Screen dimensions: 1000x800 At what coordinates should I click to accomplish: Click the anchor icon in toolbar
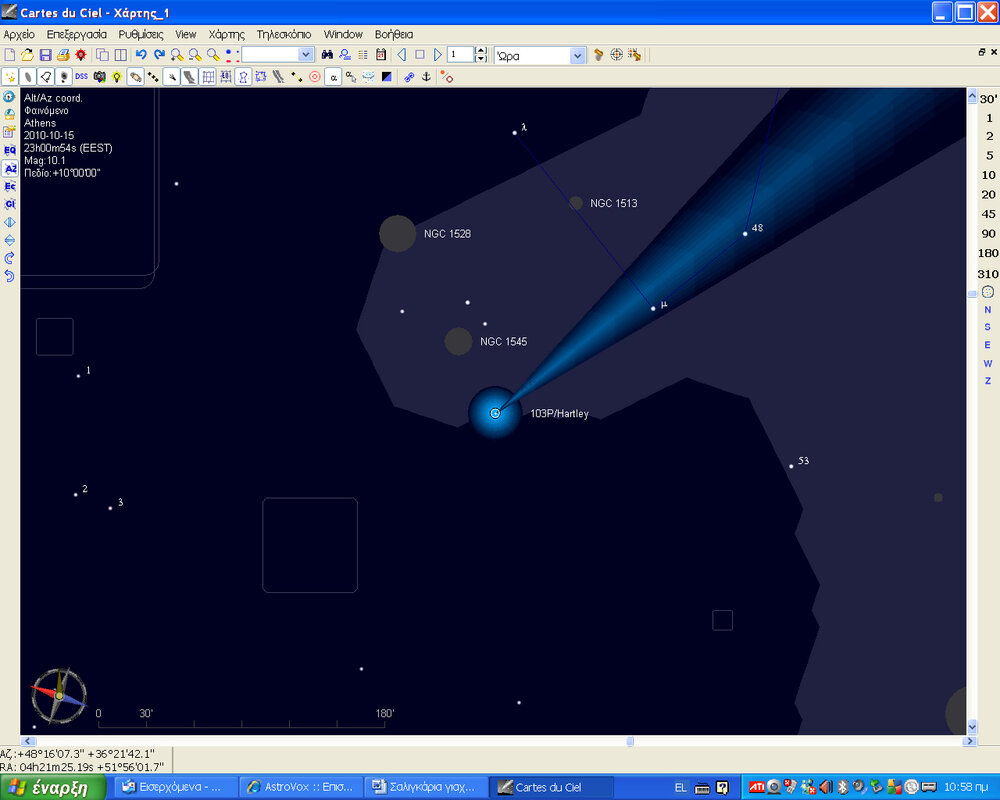pos(425,77)
